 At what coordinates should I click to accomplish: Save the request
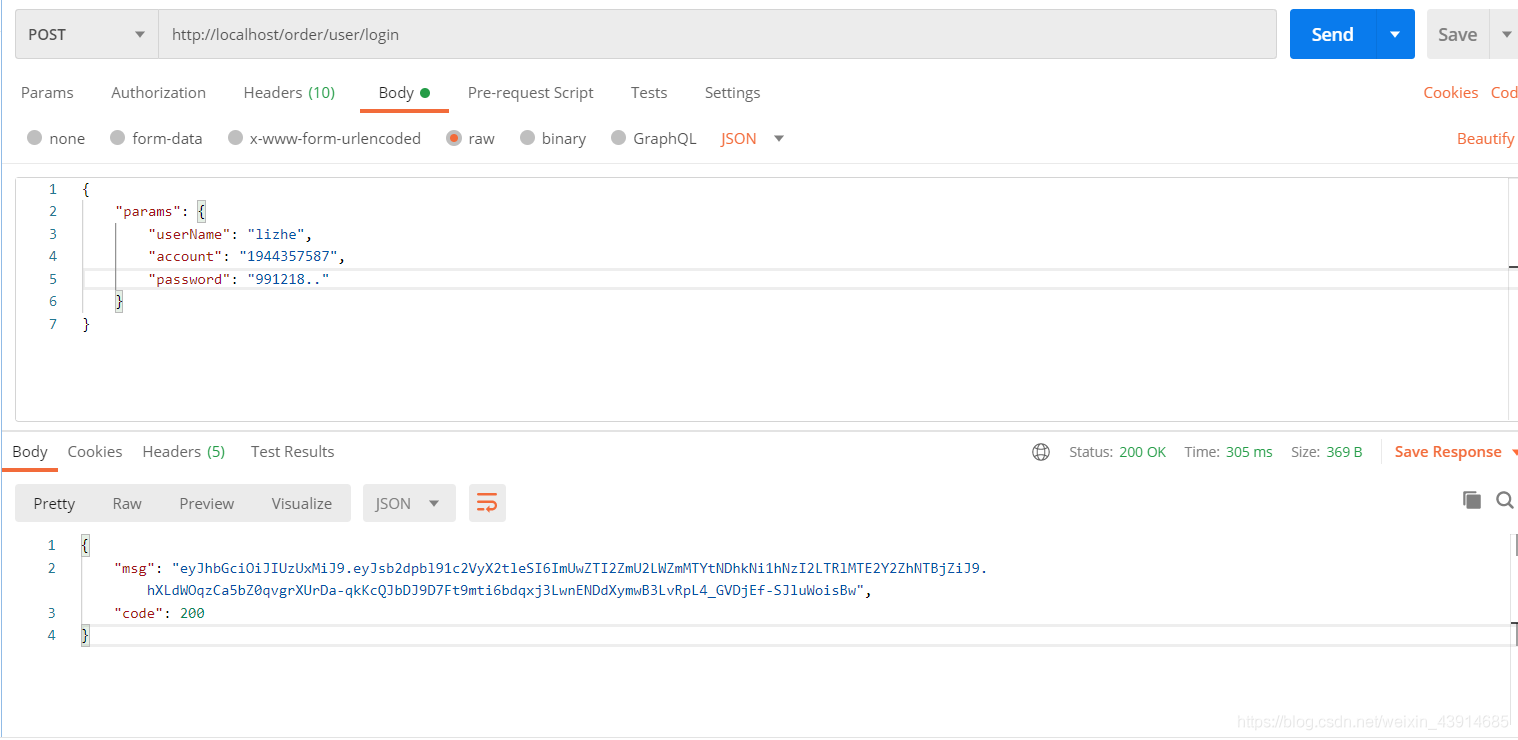click(x=1457, y=34)
